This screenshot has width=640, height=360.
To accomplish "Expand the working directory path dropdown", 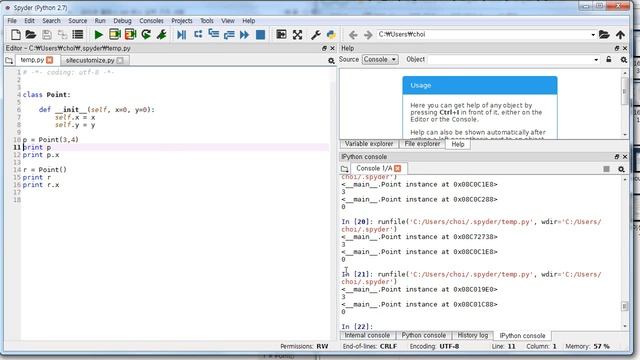I will tap(593, 35).
